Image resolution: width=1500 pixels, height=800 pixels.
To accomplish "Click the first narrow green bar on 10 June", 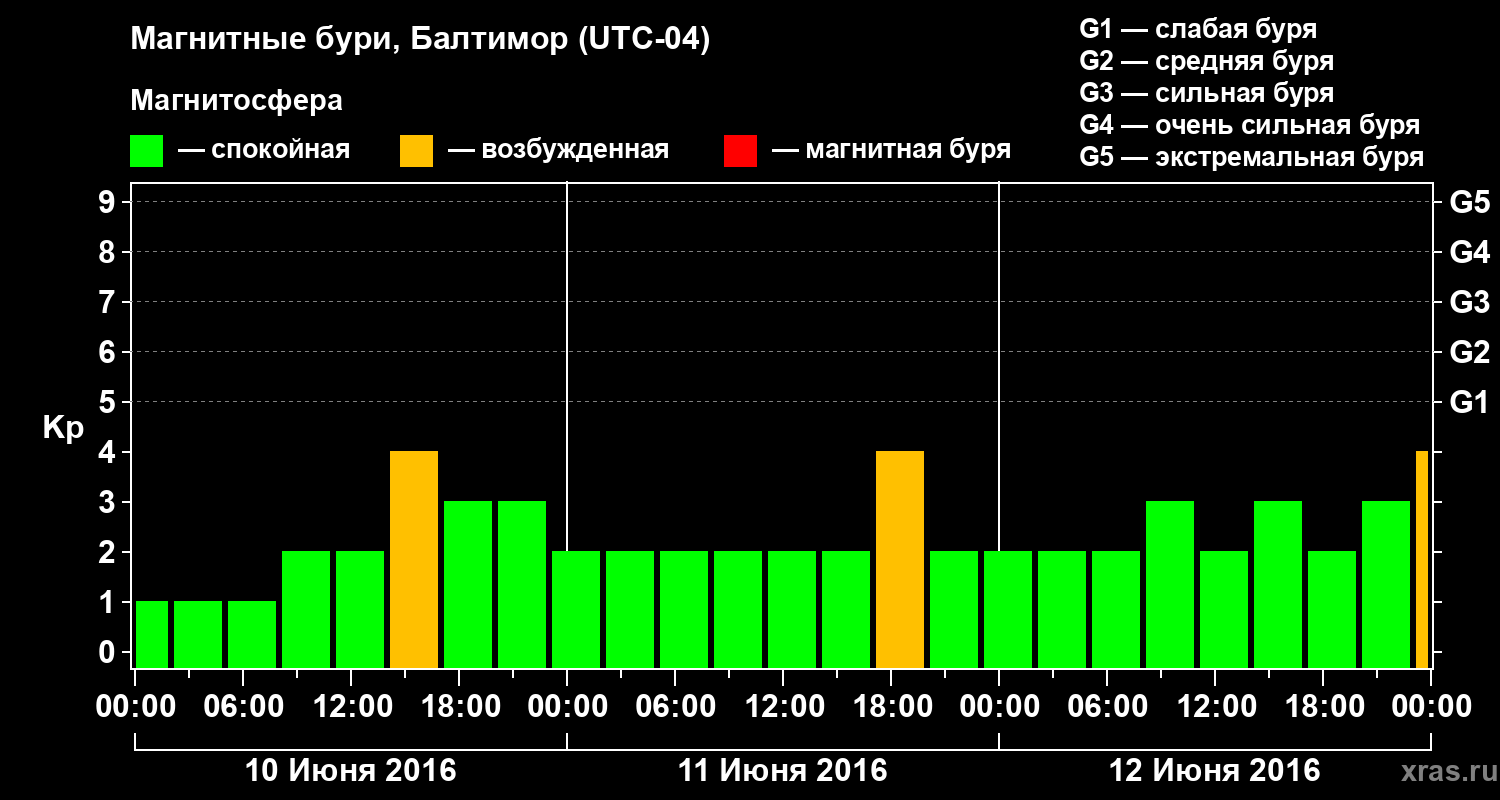I will (x=152, y=635).
